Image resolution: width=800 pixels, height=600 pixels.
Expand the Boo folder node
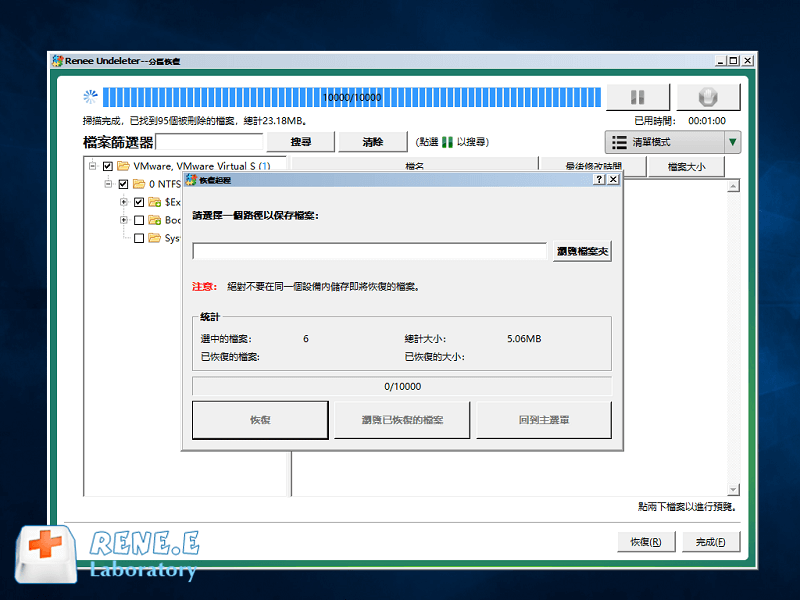[123, 220]
